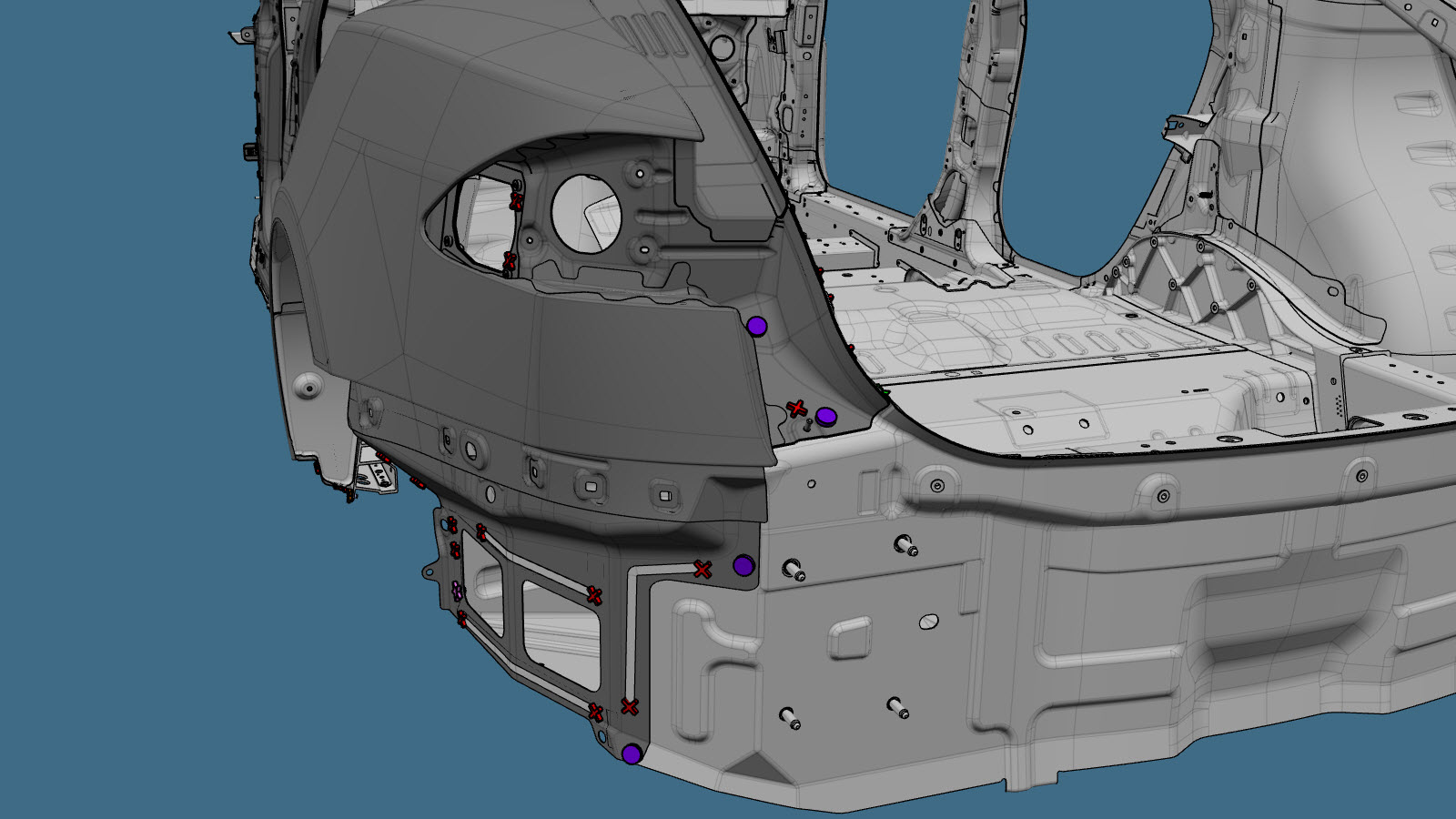Pick red X at bottom end of L-shaped channel
Viewport: 1456px width, 819px height.
(629, 706)
